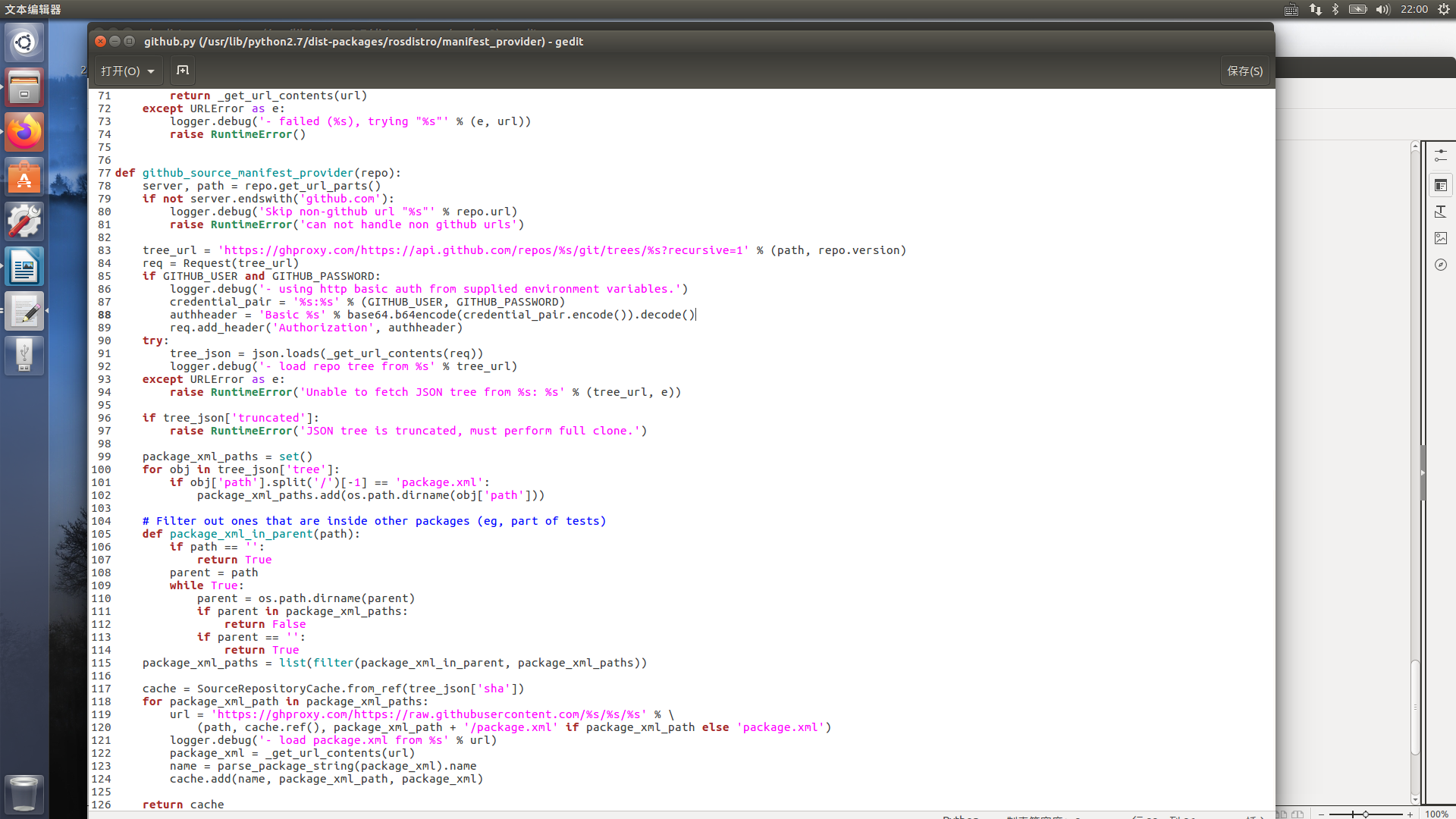
Task: Click the tree_url ghproxy.com URL string
Action: 484,250
